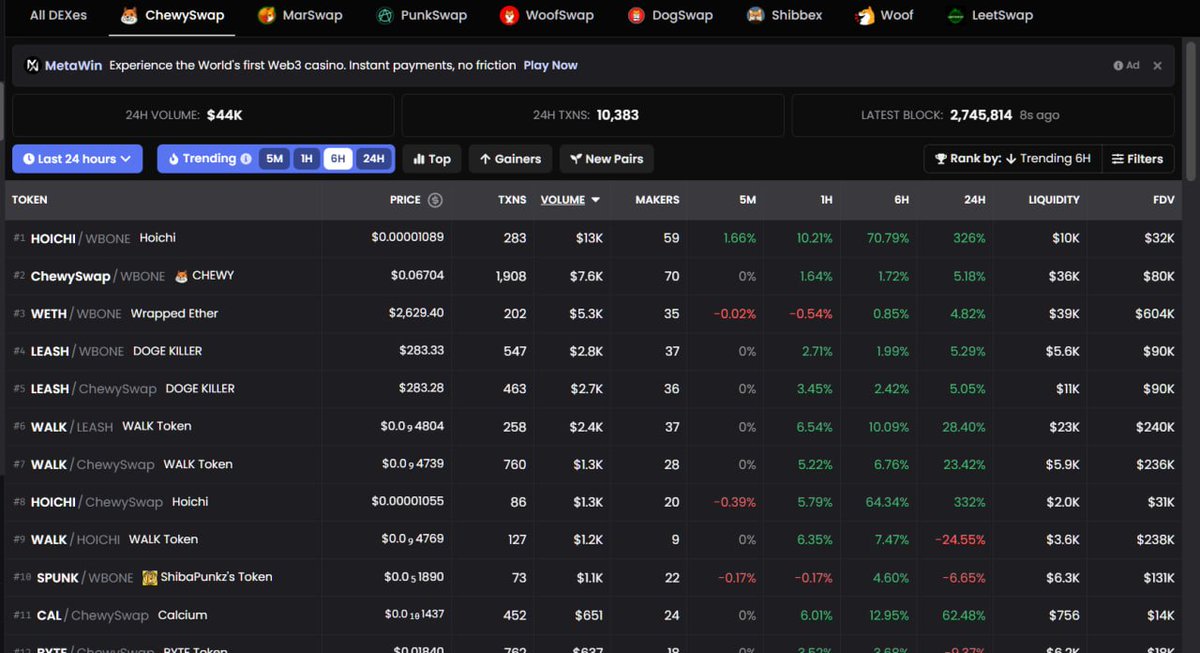Click the LATEST BLOCK 2,745,814 stat
This screenshot has width=1200, height=653.
point(983,115)
